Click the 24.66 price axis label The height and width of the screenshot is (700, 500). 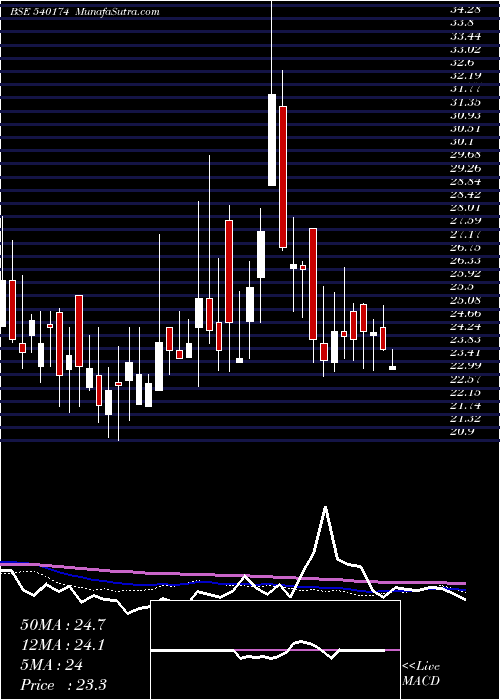coord(465,313)
